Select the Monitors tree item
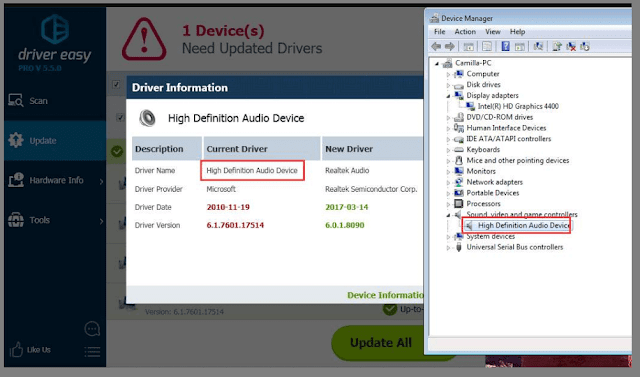 coord(481,171)
